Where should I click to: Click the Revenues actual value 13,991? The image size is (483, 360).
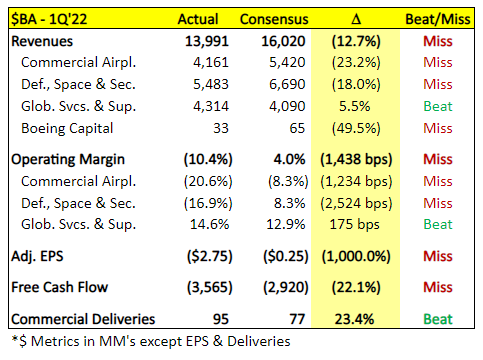[x=207, y=41]
